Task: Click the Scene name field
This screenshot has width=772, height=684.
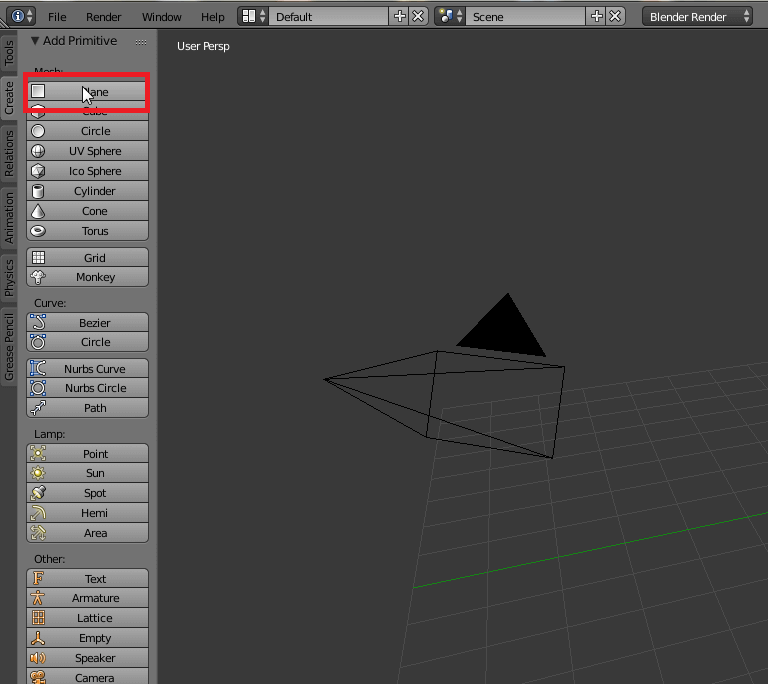Action: [526, 16]
